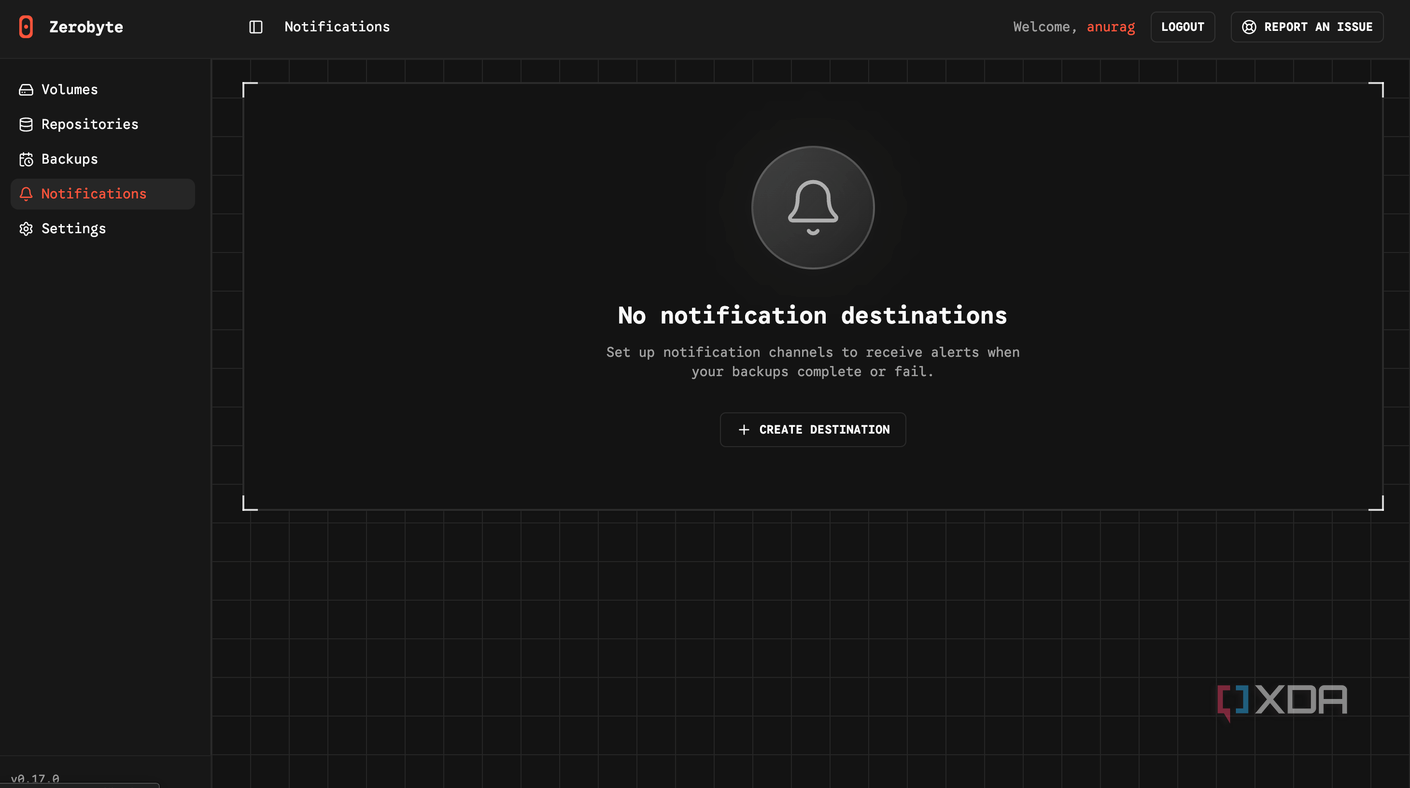Click the Logout button

(x=1183, y=27)
